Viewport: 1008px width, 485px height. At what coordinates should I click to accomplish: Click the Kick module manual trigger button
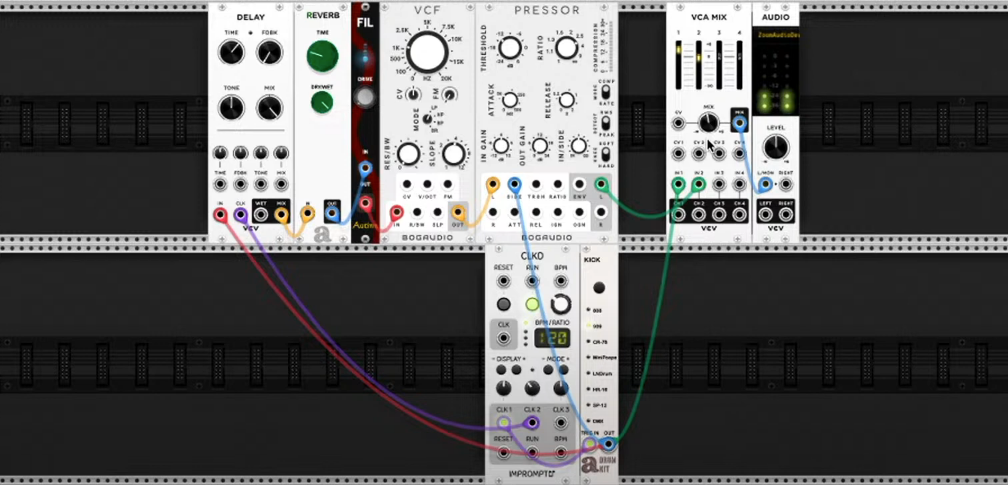coord(598,288)
